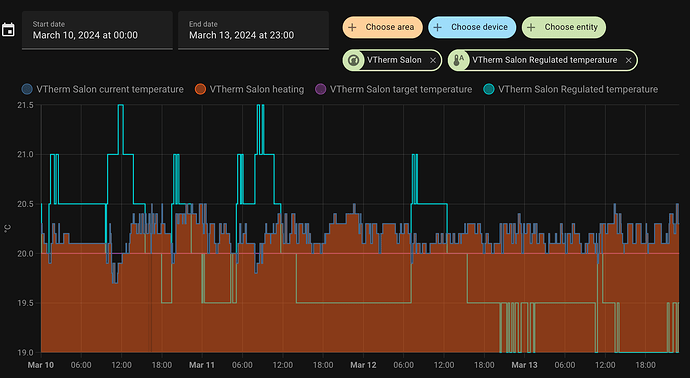Click the Mar 12 marker on time axis
The height and width of the screenshot is (378, 690).
(x=363, y=365)
